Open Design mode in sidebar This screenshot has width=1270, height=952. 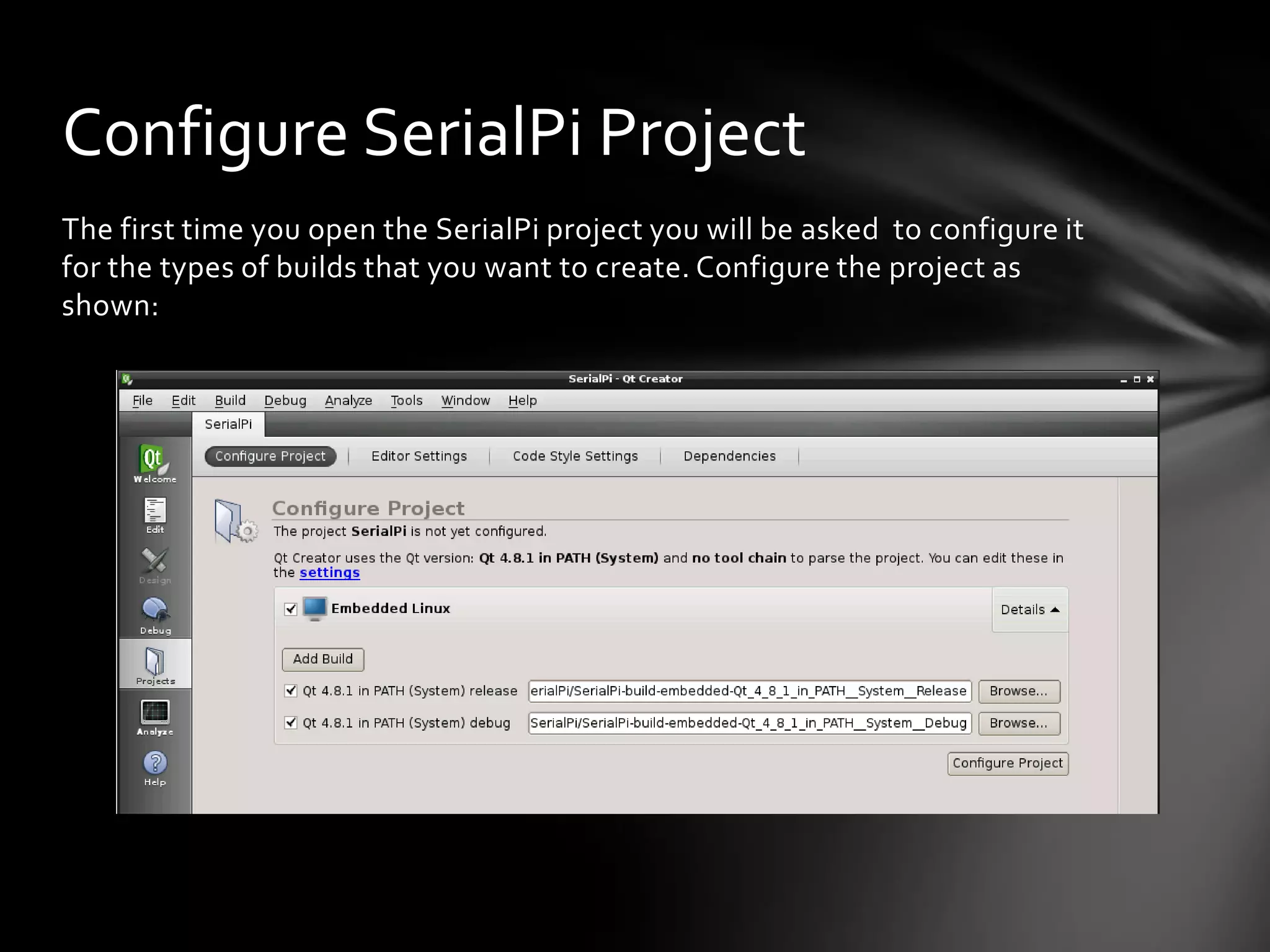click(154, 566)
